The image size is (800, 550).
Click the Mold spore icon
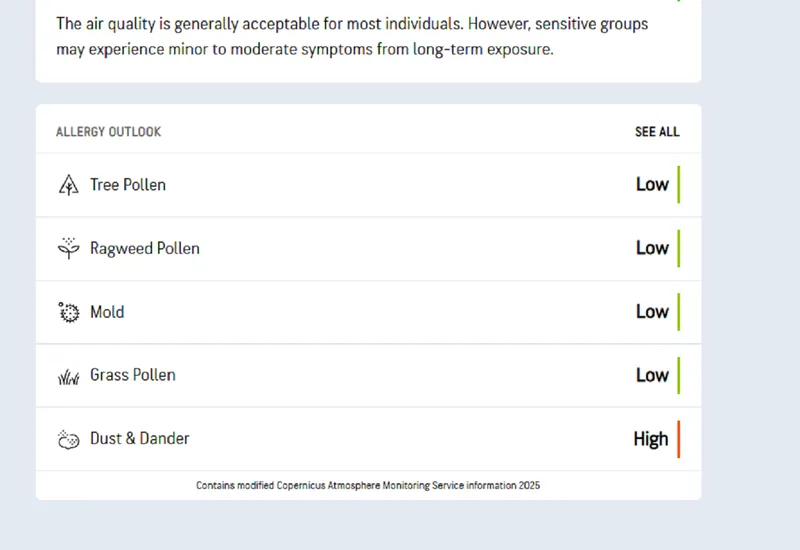pos(68,312)
